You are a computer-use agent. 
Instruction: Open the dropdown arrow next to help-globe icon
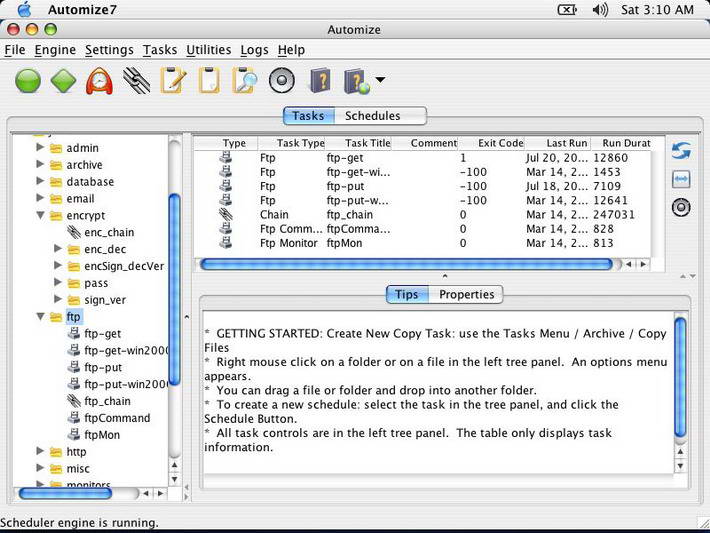pos(380,81)
